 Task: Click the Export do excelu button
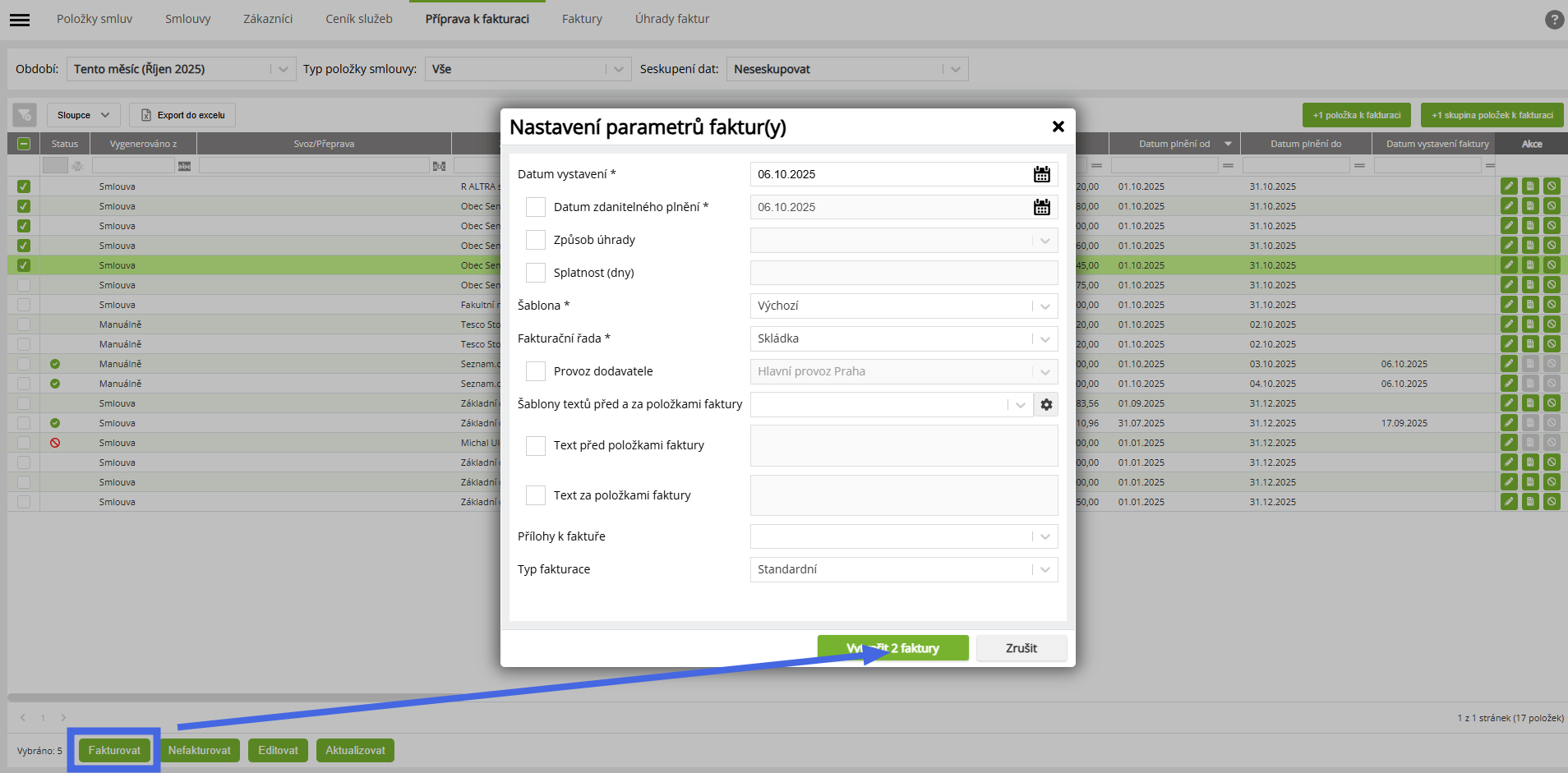[183, 115]
